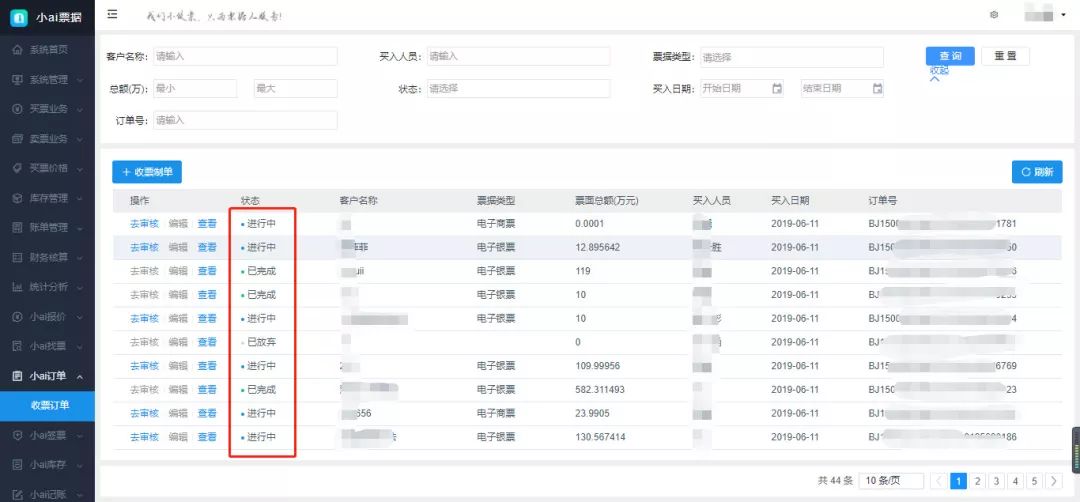Click the 系统首页 home icon
Image resolution: width=1080 pixels, height=502 pixels.
coord(18,50)
